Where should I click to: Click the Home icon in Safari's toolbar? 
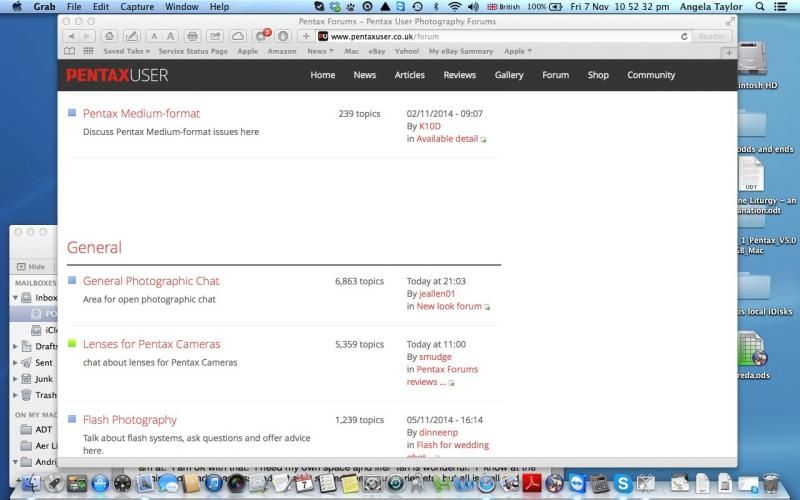(109, 36)
